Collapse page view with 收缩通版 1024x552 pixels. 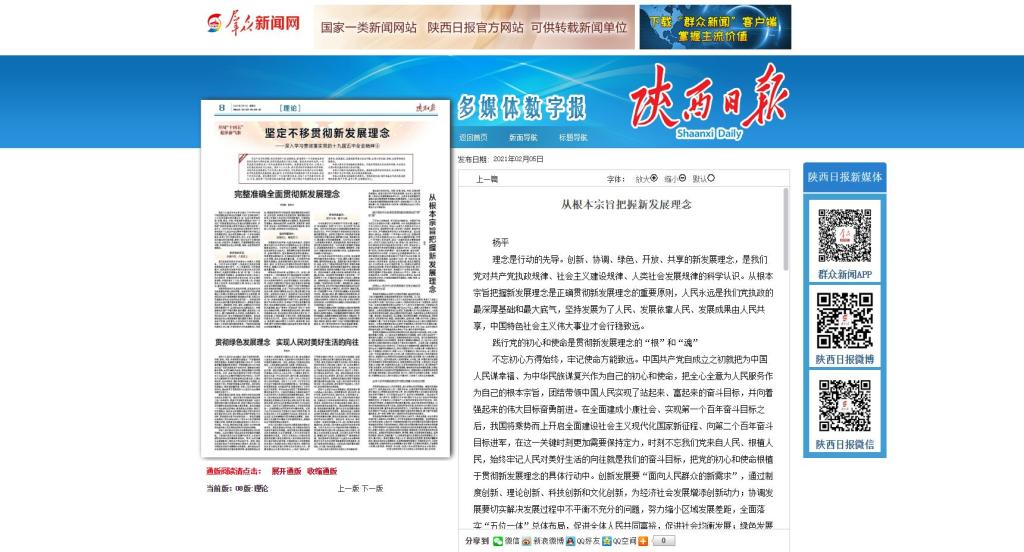coord(322,470)
